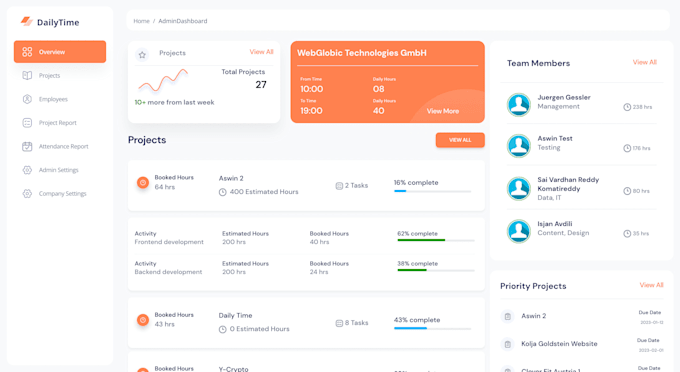
Task: Click the projects trend line chart
Action: pyautogui.click(x=163, y=81)
